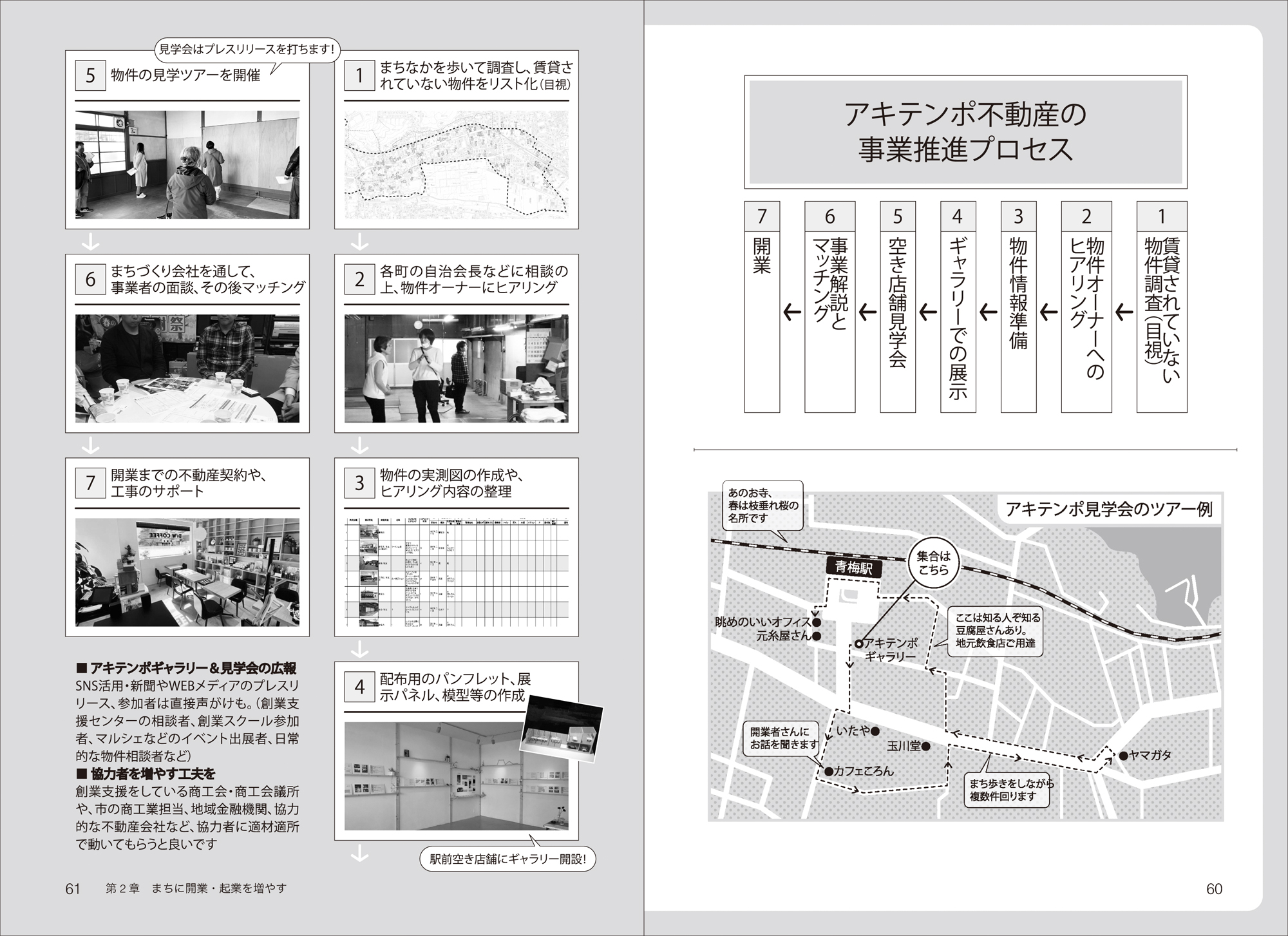
Task: Click the 見学会はプレスリリースを打ちます! bubble
Action: click(x=247, y=49)
